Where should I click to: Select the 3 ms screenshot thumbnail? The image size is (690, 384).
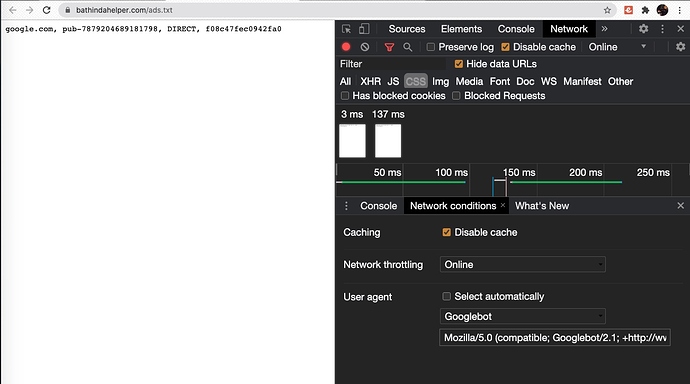[x=352, y=141]
